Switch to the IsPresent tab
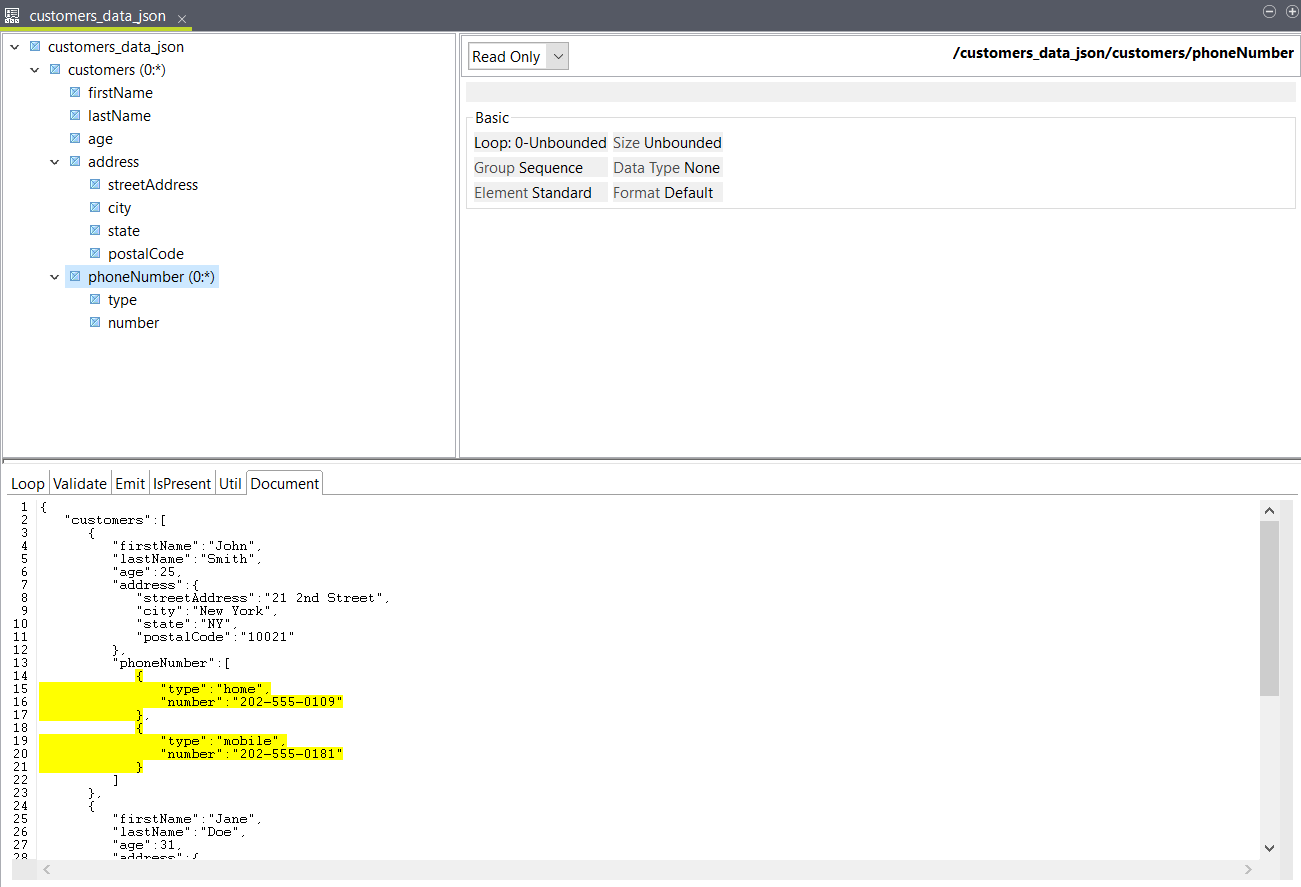Viewport: 1301px width, 887px height. tap(182, 482)
